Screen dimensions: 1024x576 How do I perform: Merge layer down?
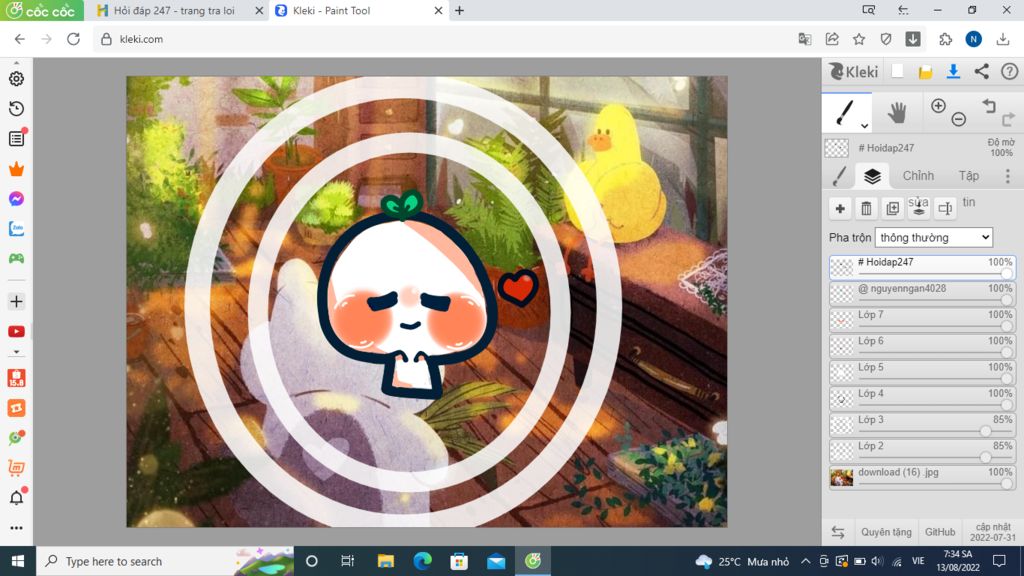click(x=919, y=208)
